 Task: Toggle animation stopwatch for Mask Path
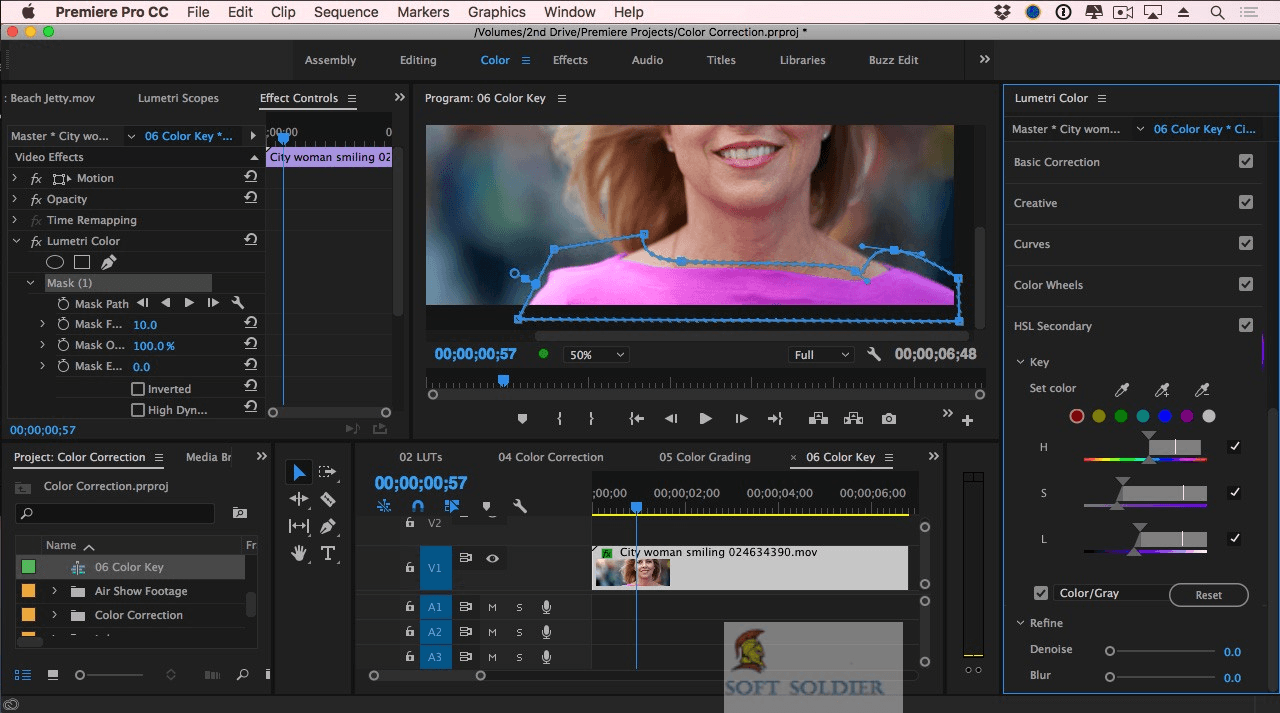(x=63, y=304)
